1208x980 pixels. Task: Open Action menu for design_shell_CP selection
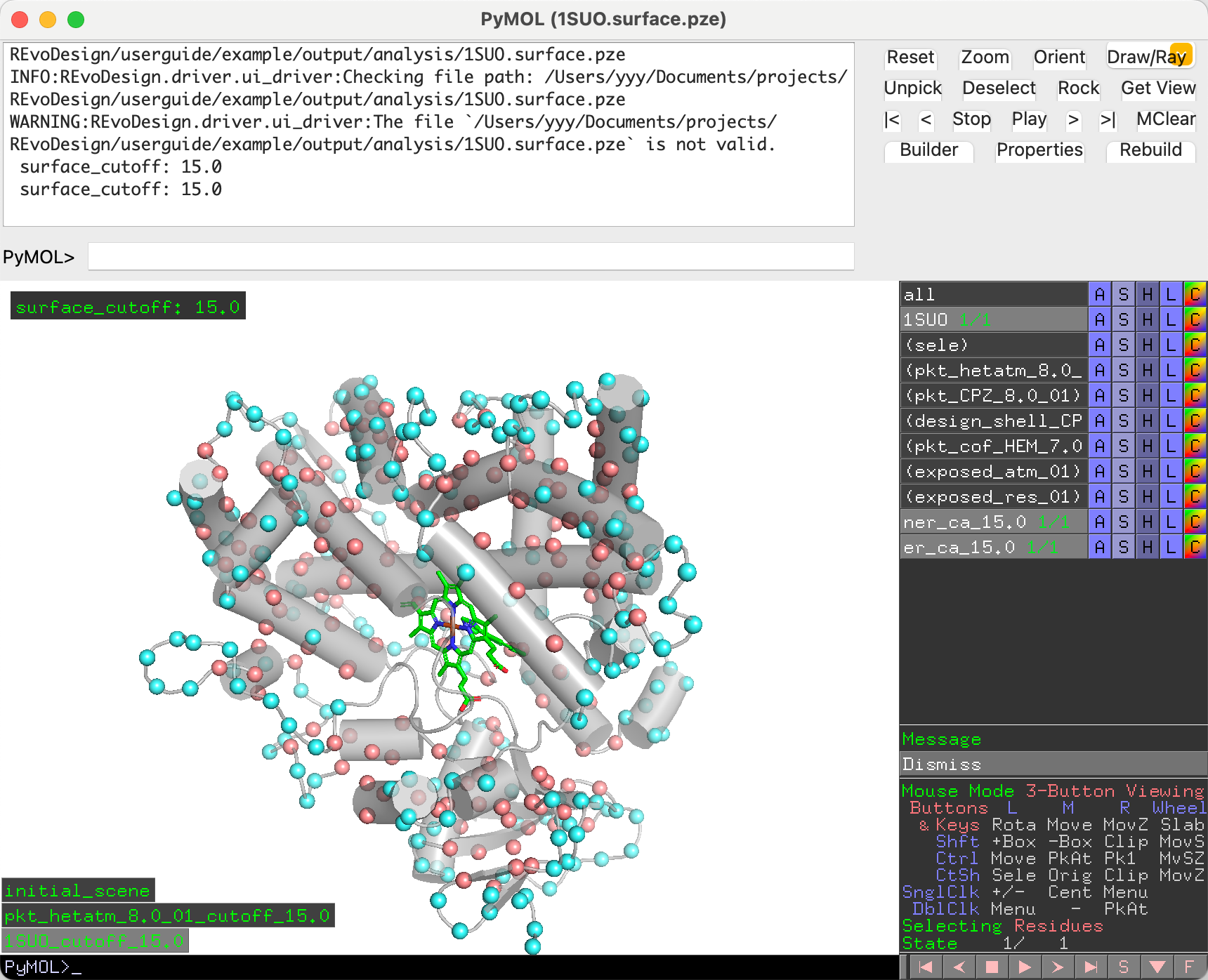[x=1100, y=421]
